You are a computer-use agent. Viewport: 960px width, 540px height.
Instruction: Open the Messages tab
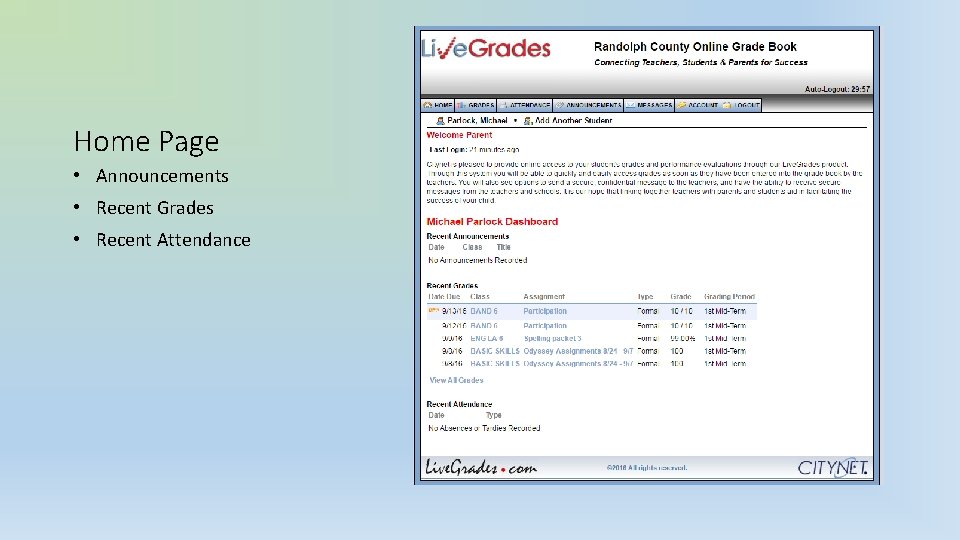(x=649, y=105)
